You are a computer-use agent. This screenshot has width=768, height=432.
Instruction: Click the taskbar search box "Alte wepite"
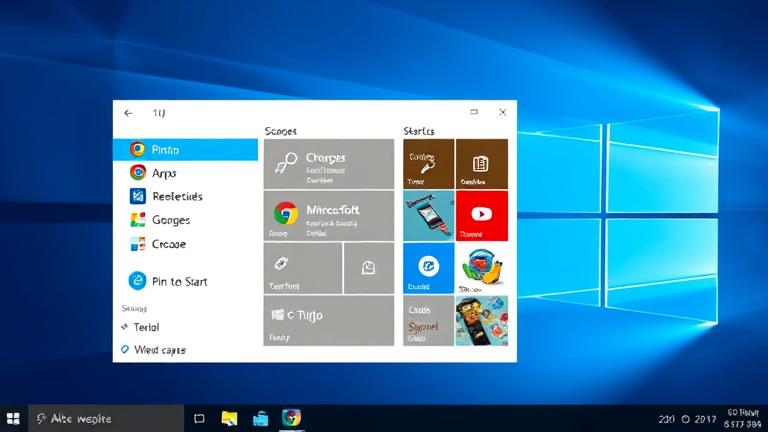click(106, 418)
